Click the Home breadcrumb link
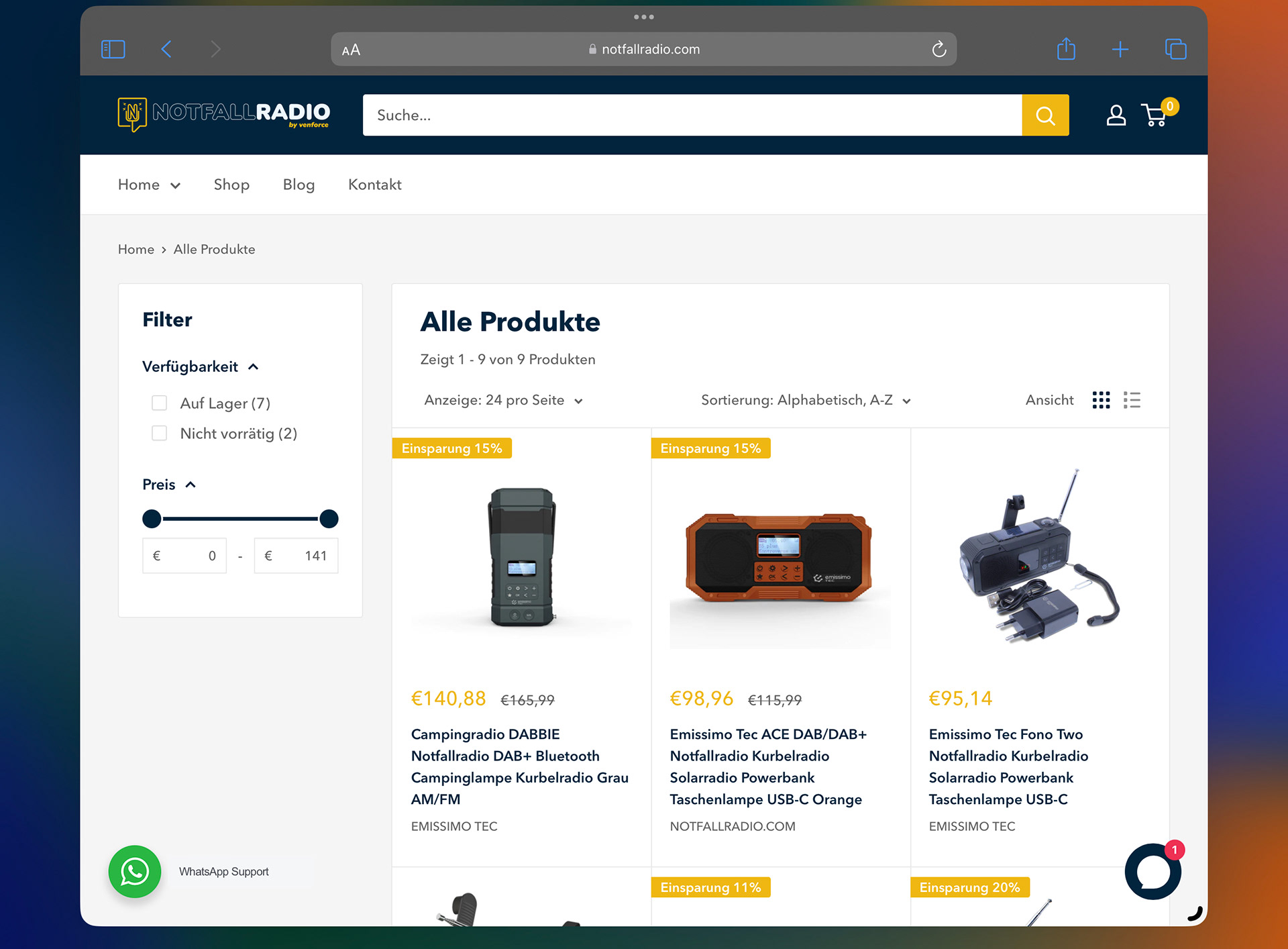The image size is (1288, 949). tap(136, 249)
